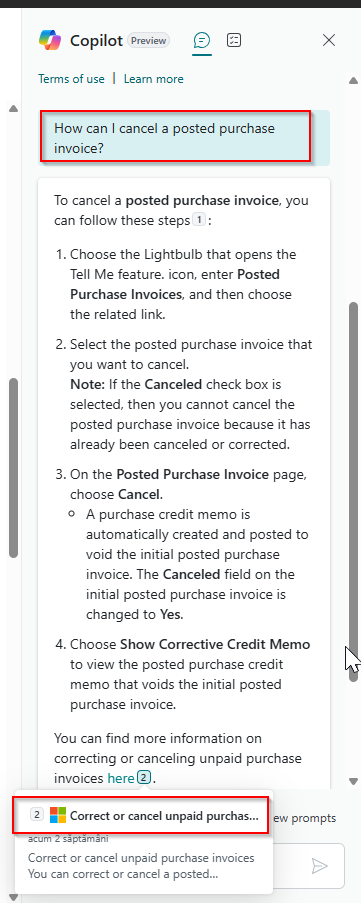The height and width of the screenshot is (903, 361).
Task: Click citation marker 1 after 'these steps'
Action: coord(199,220)
